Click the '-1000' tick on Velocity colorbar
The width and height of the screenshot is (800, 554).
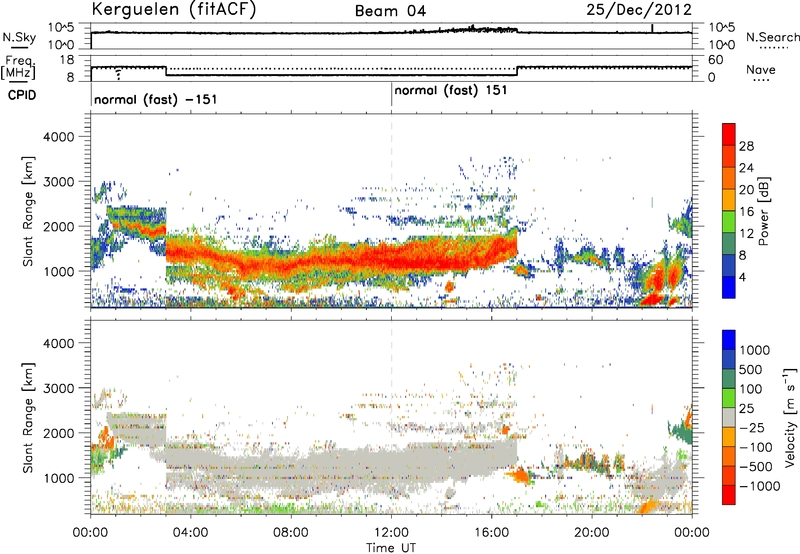[759, 486]
